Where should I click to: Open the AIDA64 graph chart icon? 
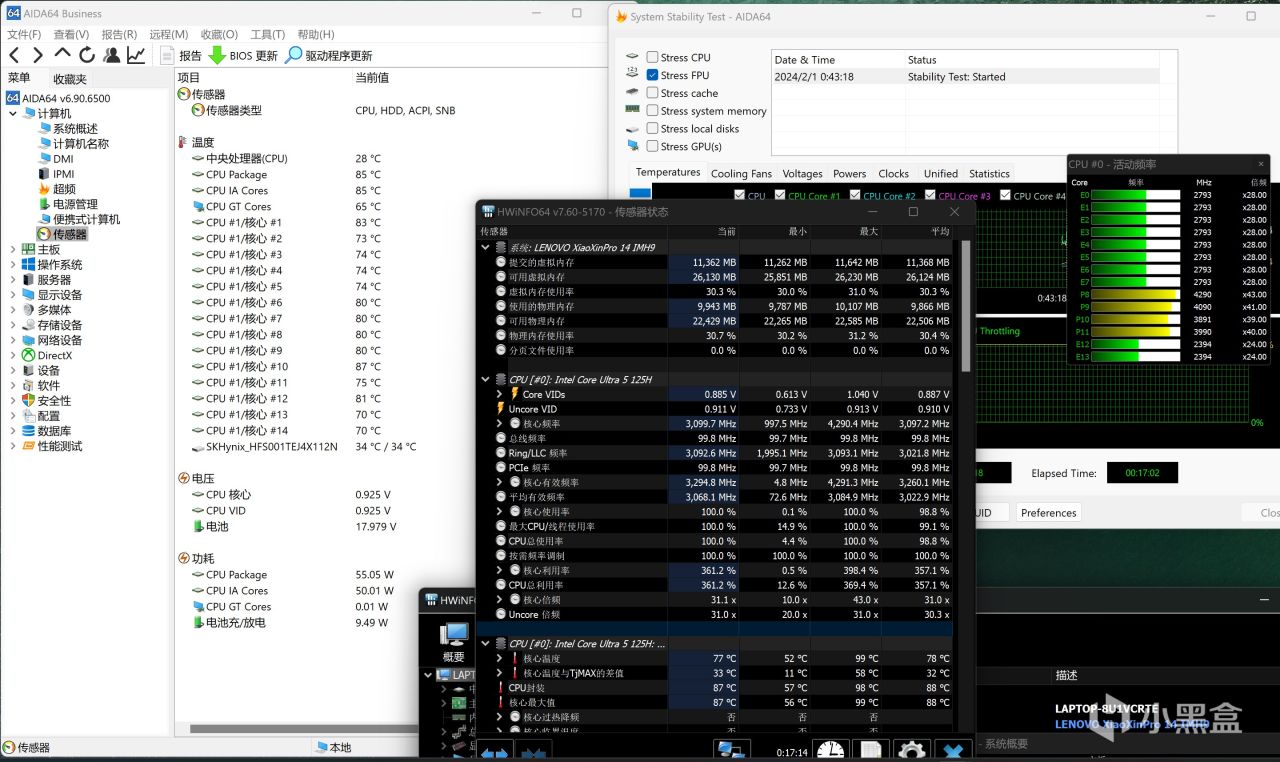[x=137, y=55]
